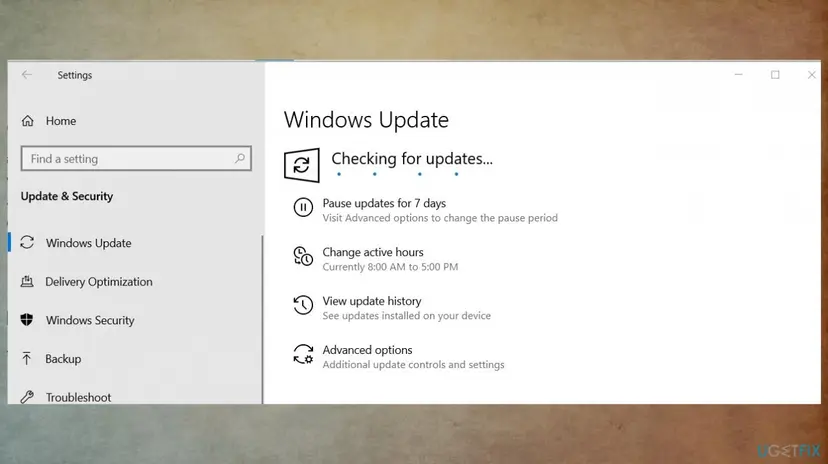Screen dimensions: 828x464
Task: Open Delivery Optimization section
Action: [99, 282]
